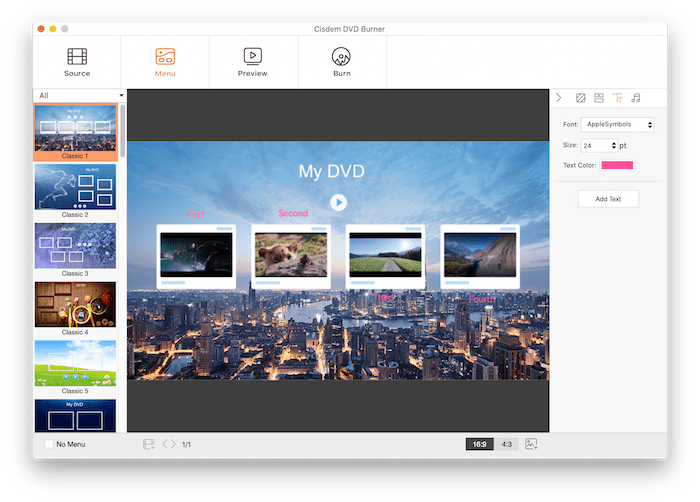The width and height of the screenshot is (700, 502).
Task: Enable the No Menu checkbox
Action: pyautogui.click(x=50, y=444)
